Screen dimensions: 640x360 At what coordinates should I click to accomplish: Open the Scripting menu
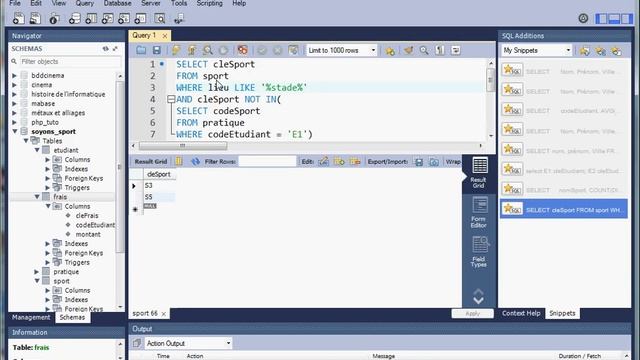coord(209,3)
